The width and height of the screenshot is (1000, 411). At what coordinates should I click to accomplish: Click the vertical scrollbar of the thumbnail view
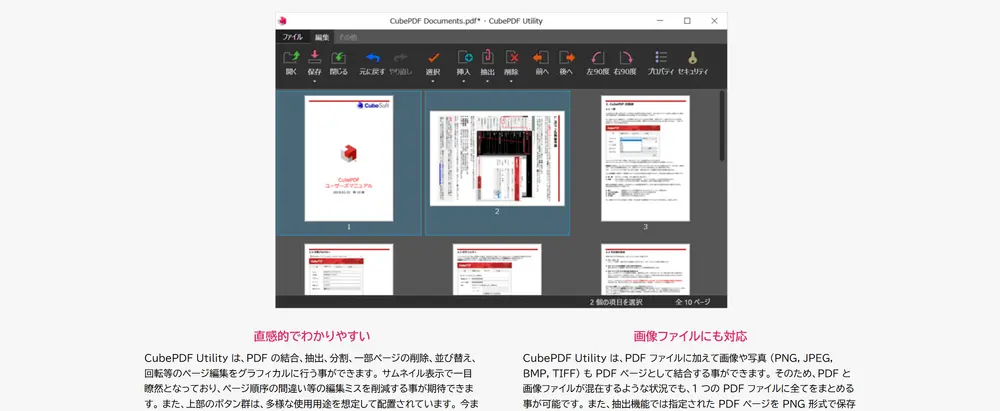click(x=723, y=126)
